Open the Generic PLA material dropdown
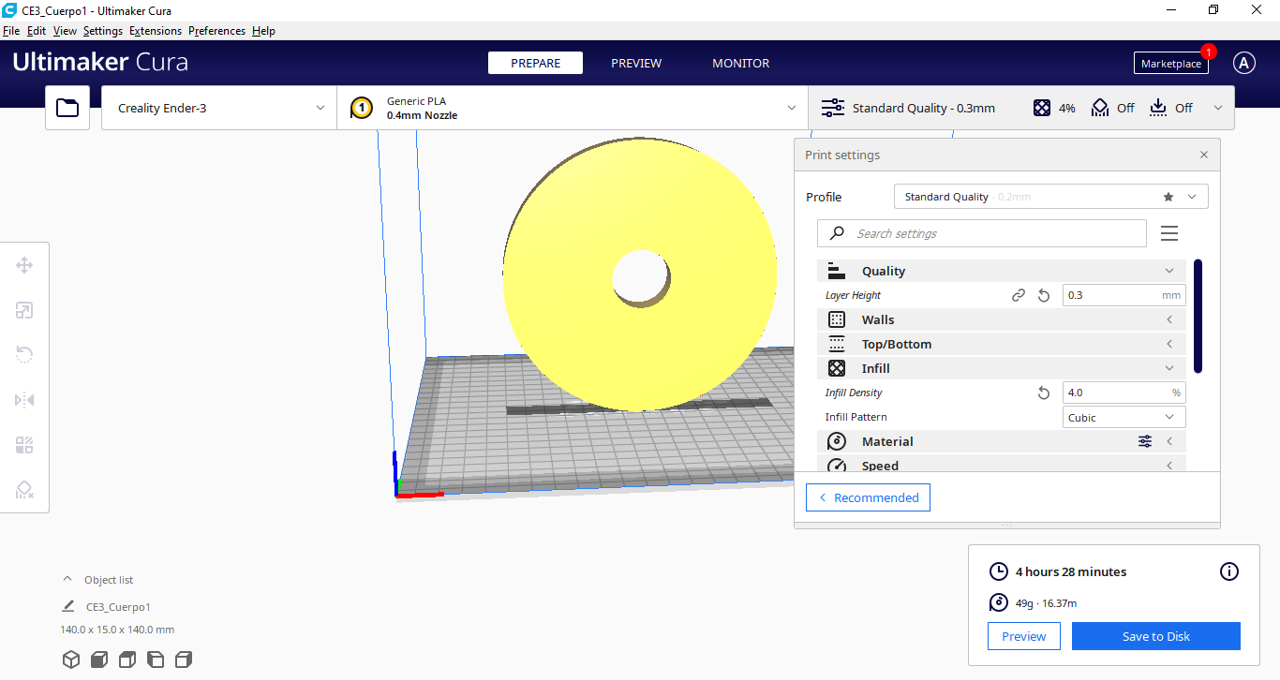 pos(573,108)
